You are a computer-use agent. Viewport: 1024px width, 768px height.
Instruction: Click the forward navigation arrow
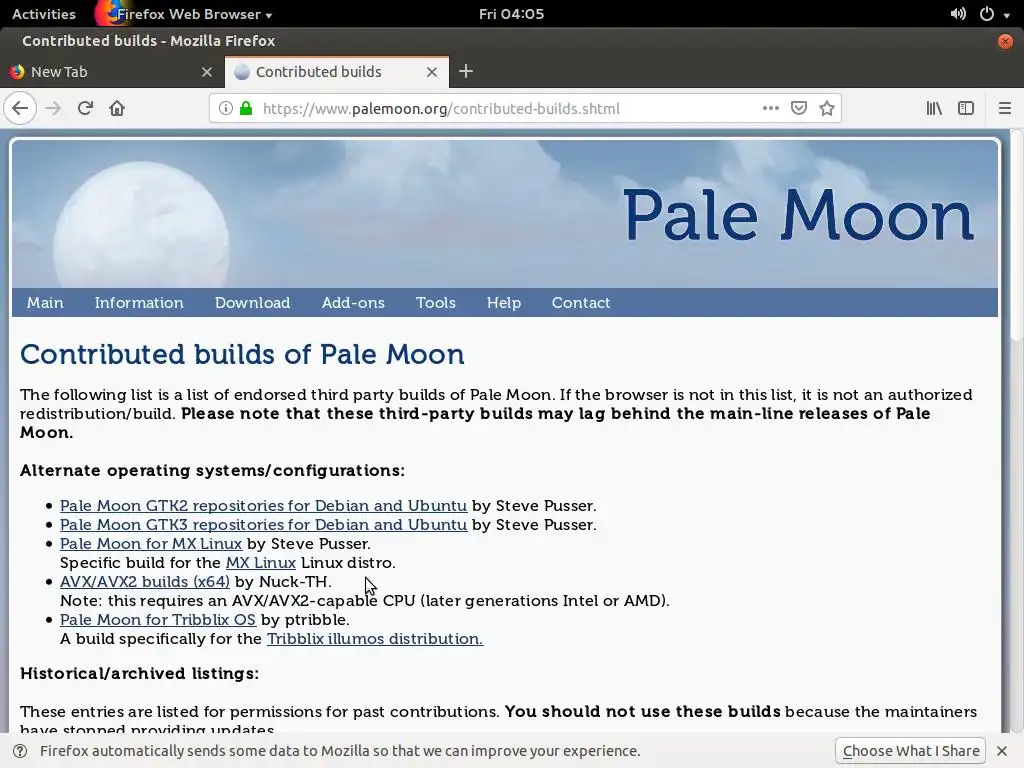pos(53,108)
